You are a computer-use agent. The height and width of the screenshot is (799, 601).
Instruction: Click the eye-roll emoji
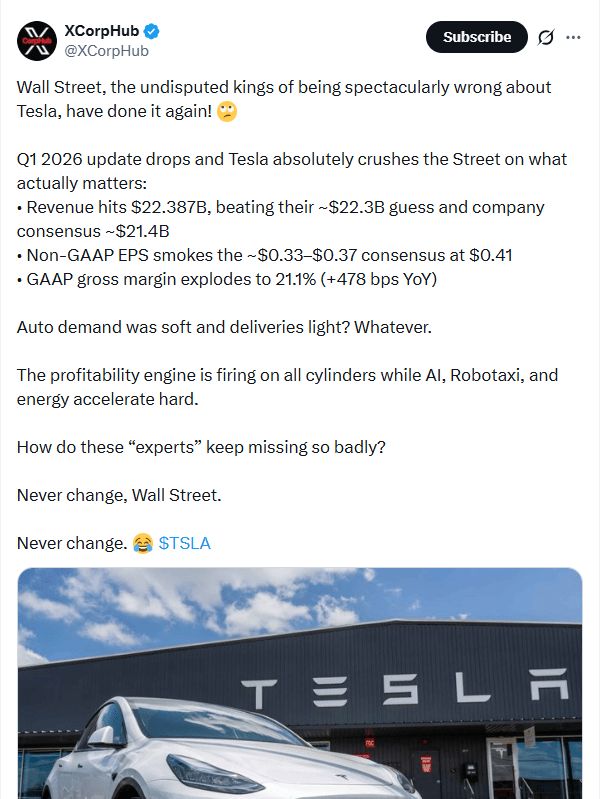click(x=227, y=112)
